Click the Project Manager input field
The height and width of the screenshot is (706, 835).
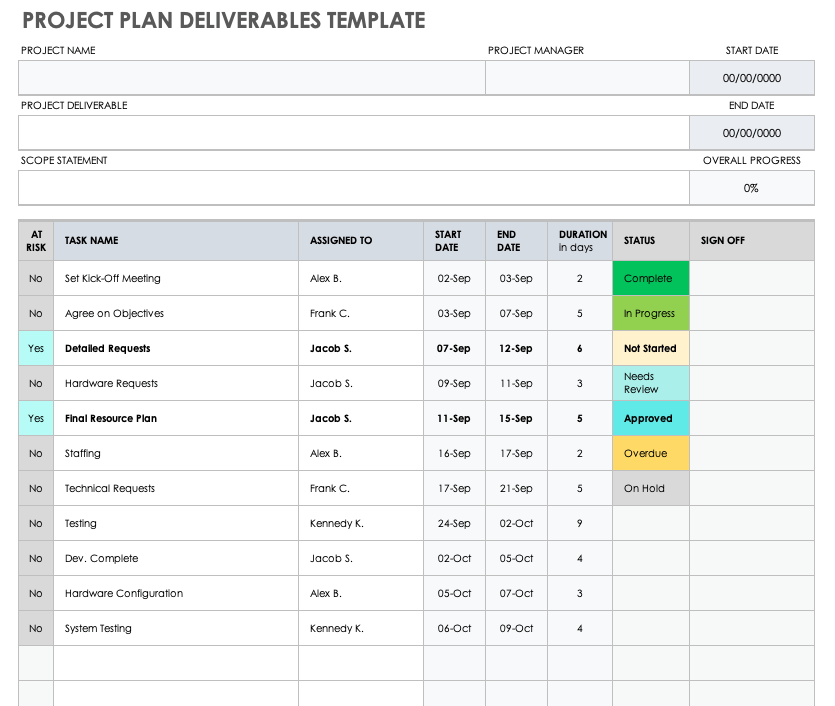(x=587, y=78)
